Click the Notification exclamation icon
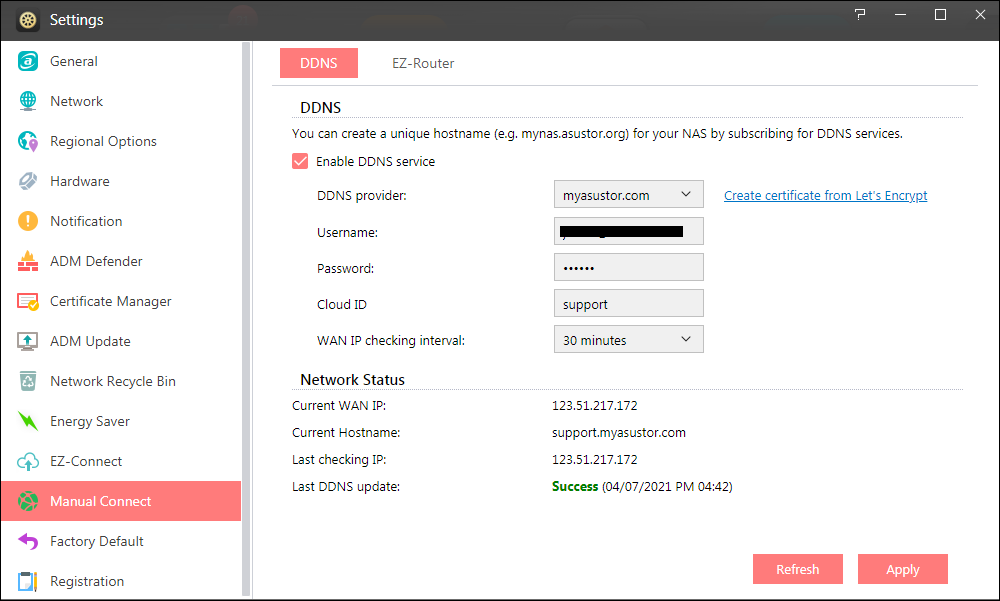This screenshot has width=1000, height=601. [27, 221]
